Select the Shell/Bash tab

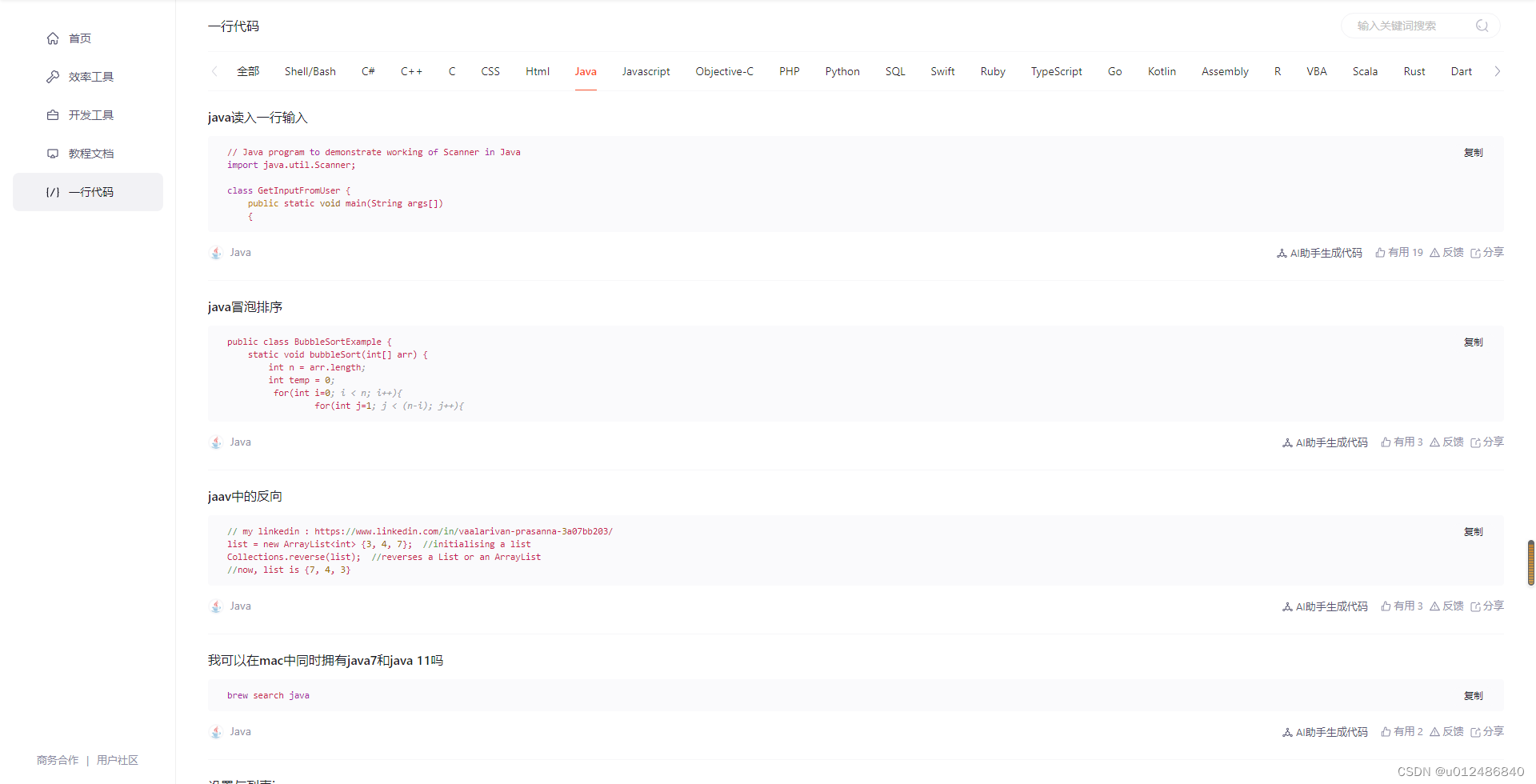pos(310,71)
